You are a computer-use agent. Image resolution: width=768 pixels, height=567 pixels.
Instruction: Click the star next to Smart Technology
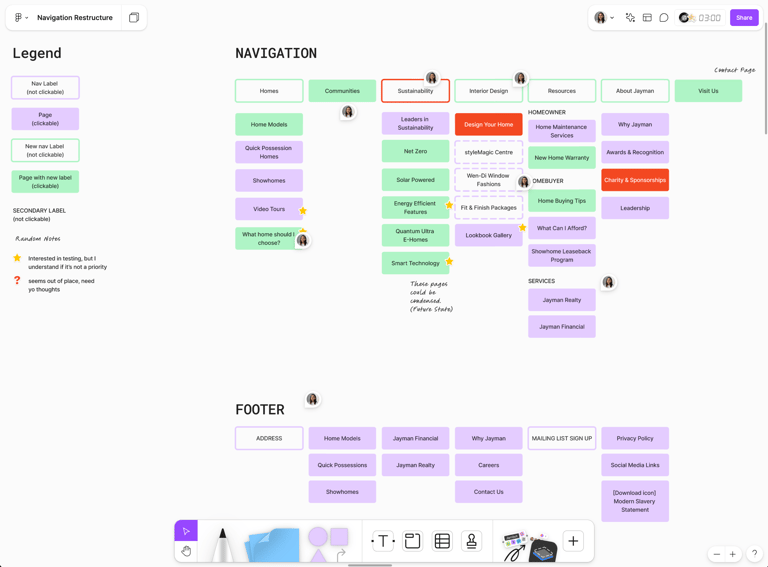pos(449,261)
